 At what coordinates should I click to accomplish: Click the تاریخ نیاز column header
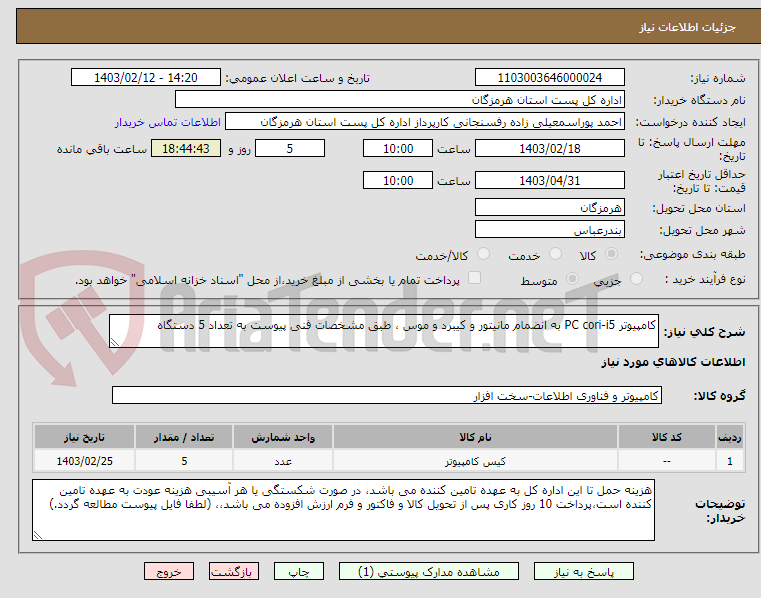pyautogui.click(x=84, y=437)
